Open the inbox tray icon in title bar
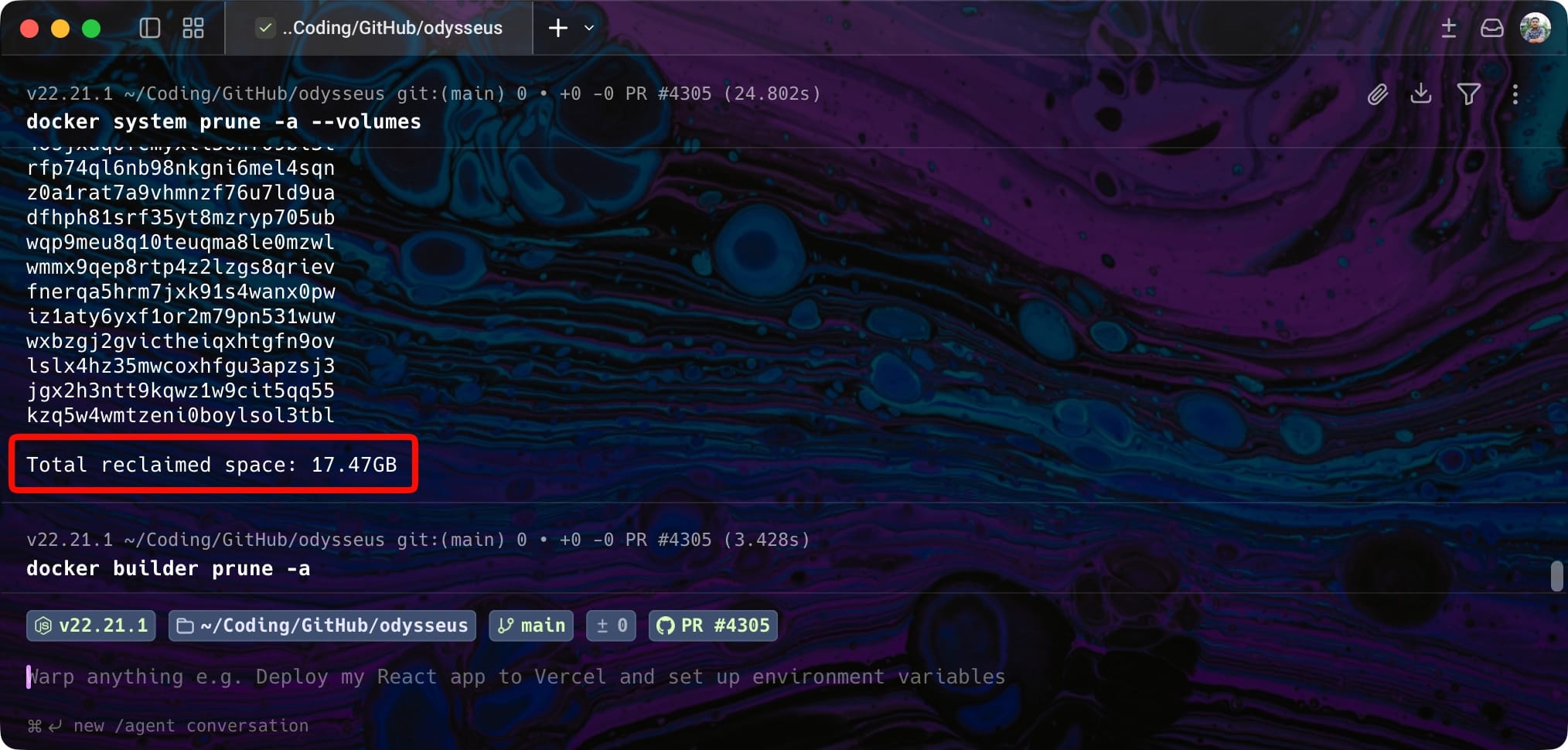Viewport: 1568px width, 750px height. [1492, 29]
